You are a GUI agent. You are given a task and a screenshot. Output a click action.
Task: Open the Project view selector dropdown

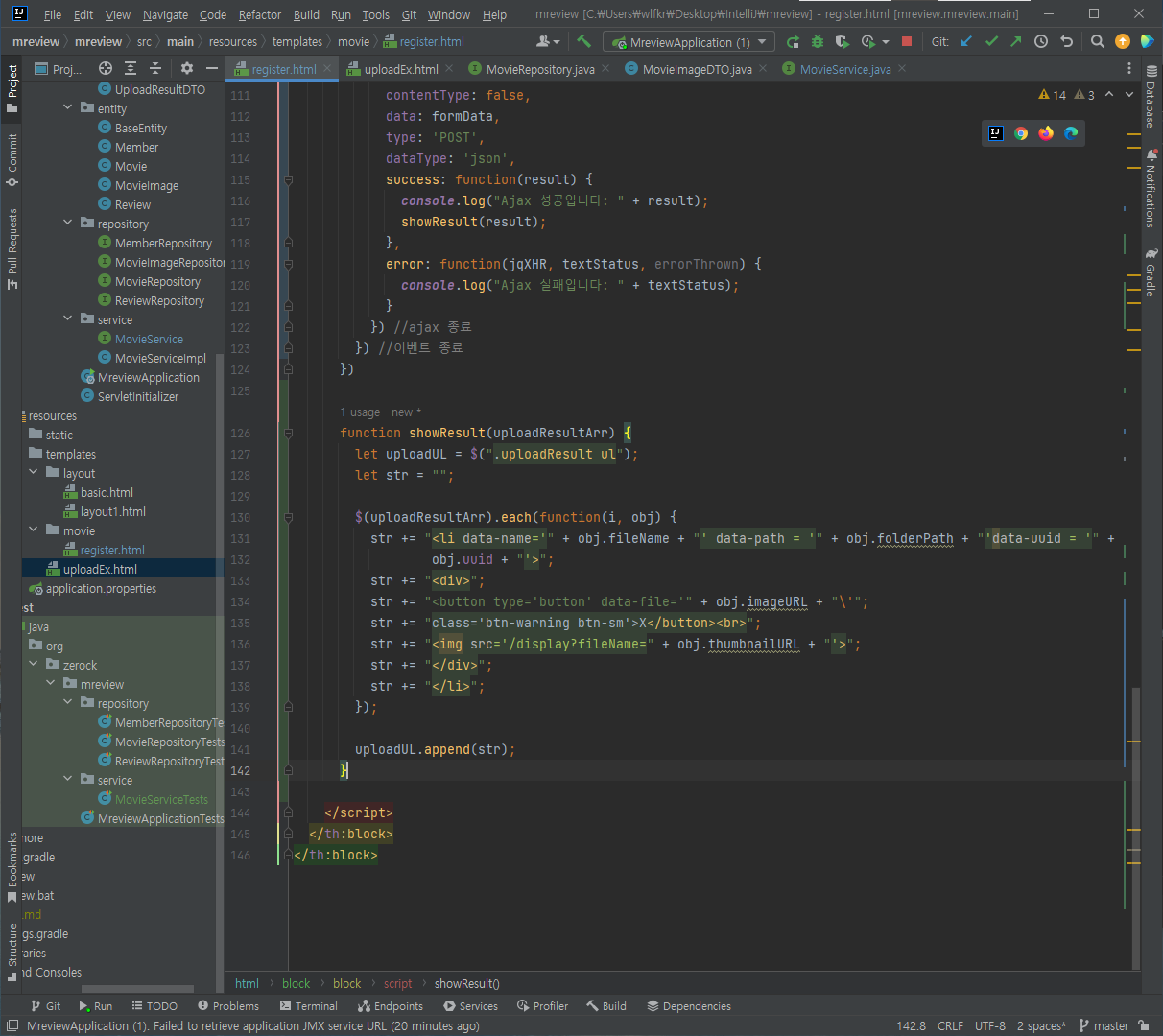(58, 69)
